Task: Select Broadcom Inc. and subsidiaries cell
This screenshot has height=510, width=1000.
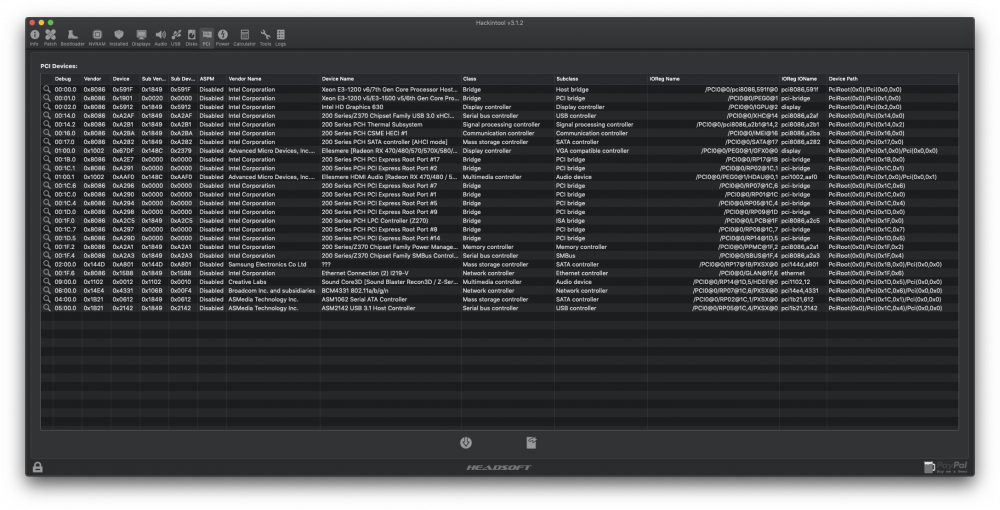Action: pos(272,290)
